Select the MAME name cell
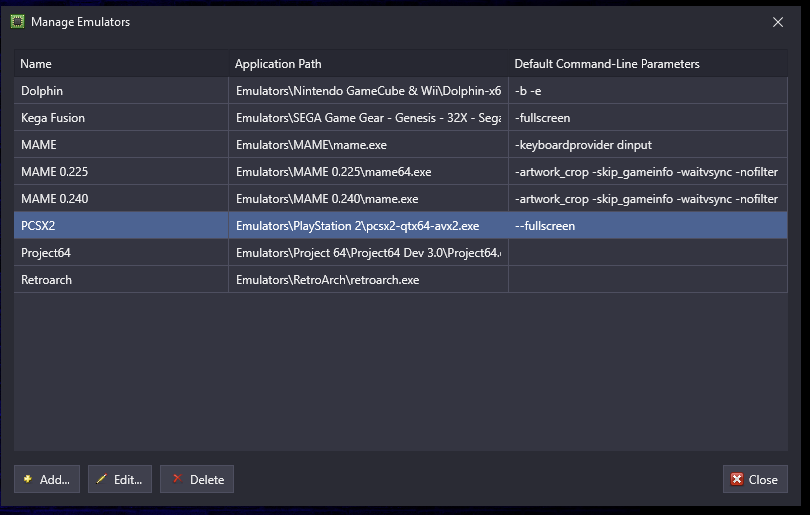Viewport: 810px width, 515px height. pyautogui.click(x=121, y=145)
